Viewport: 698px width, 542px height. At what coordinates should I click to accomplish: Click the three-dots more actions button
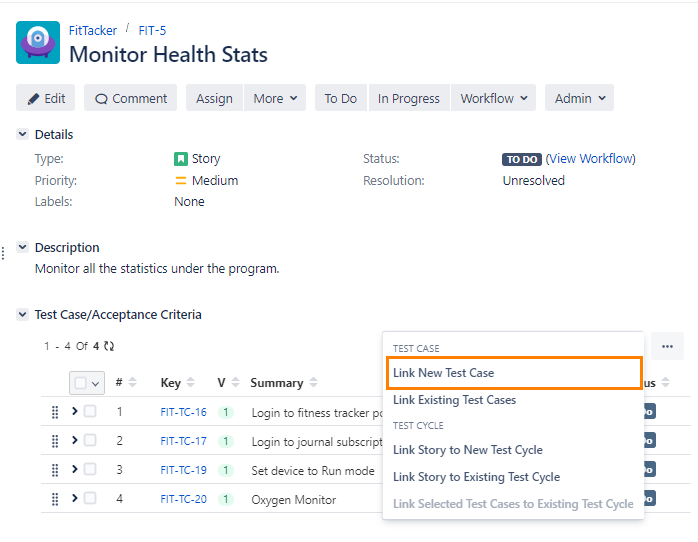click(667, 346)
